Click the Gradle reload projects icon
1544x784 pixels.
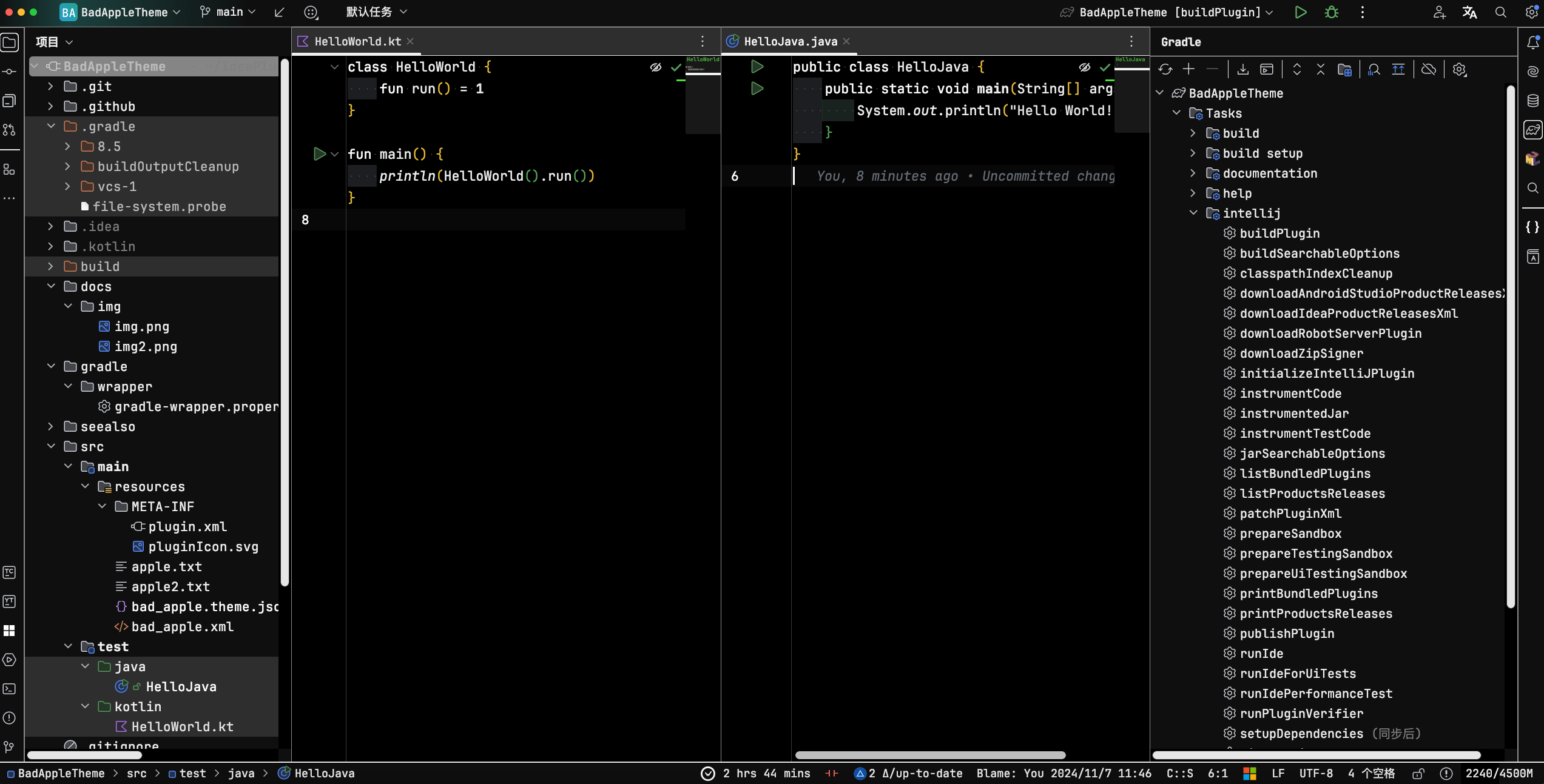point(1165,70)
